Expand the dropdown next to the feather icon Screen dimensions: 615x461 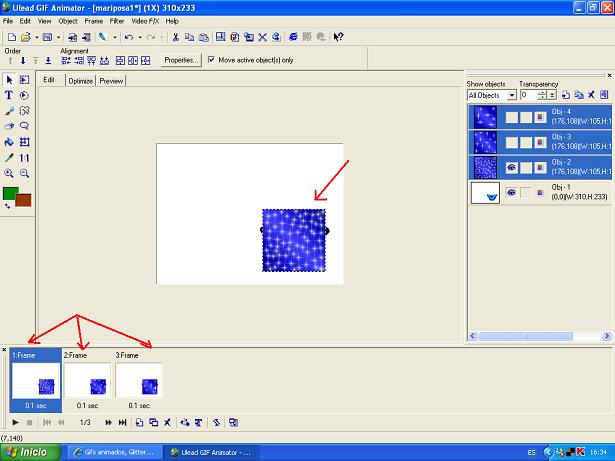pyautogui.click(x=115, y=37)
